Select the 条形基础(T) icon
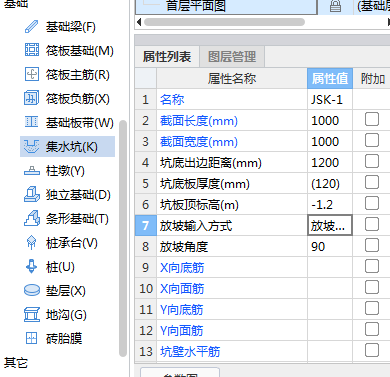 (x=32, y=219)
